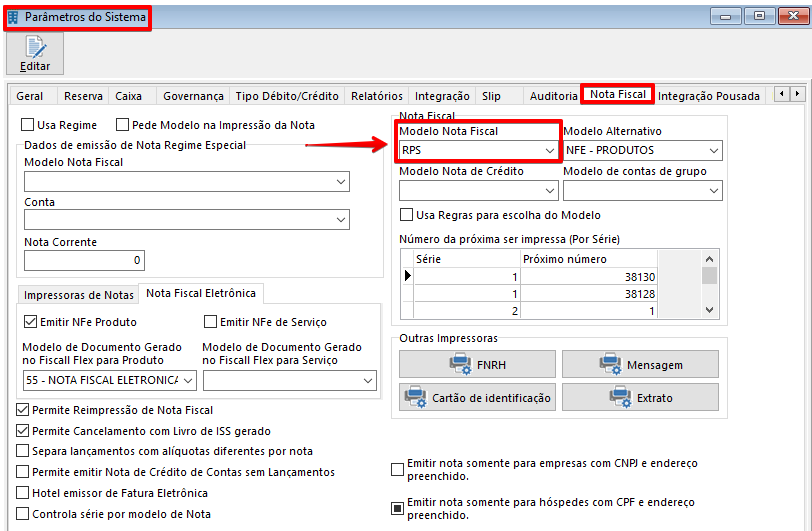Viewport: 812px width, 531px height.
Task: Select the Série 2 cell in the grid
Action: coord(467,310)
